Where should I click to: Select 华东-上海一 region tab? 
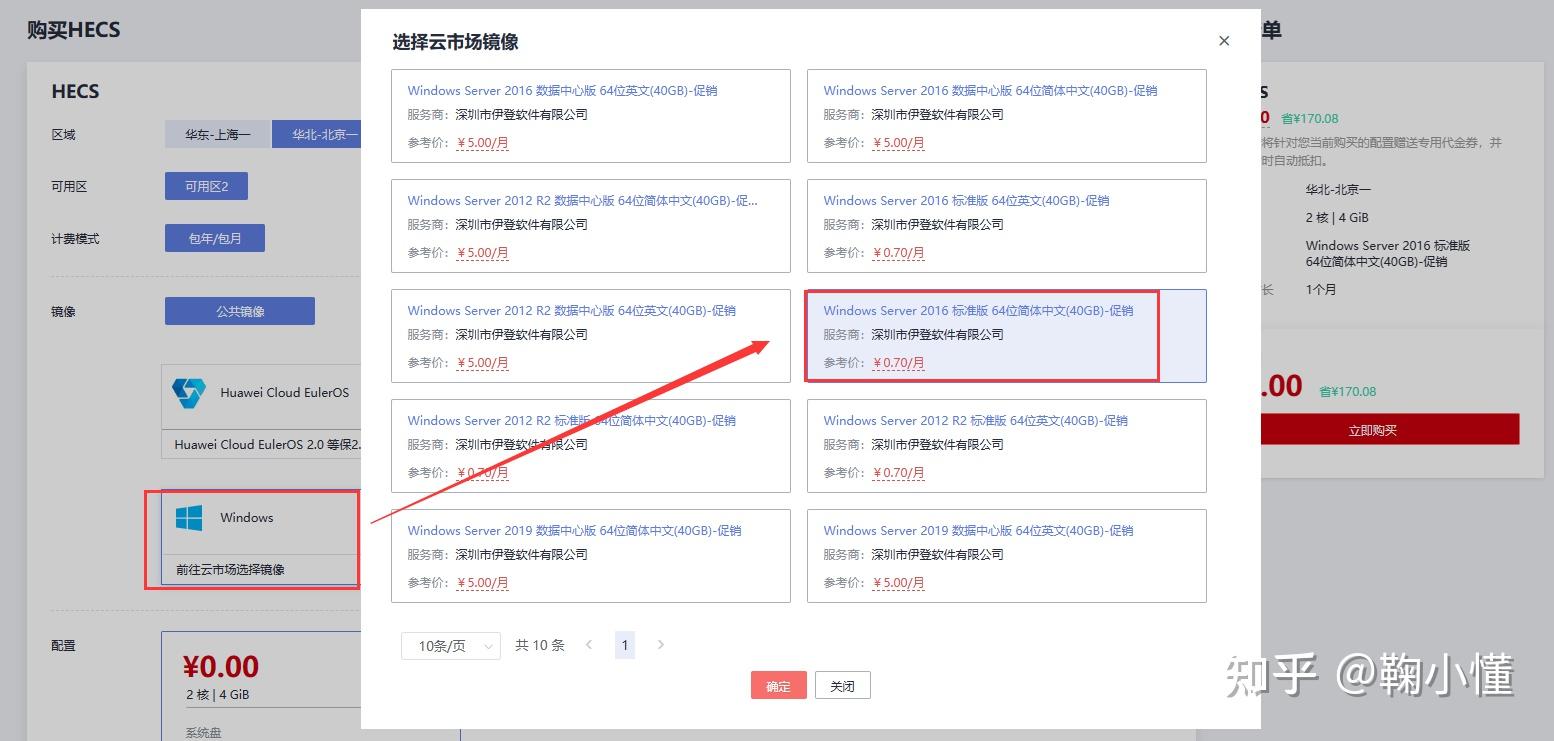tap(218, 134)
